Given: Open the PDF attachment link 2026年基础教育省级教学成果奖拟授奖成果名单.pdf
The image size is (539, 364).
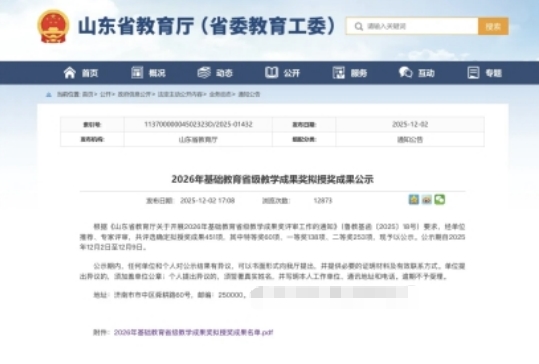Looking at the screenshot, I should pyautogui.click(x=194, y=332).
